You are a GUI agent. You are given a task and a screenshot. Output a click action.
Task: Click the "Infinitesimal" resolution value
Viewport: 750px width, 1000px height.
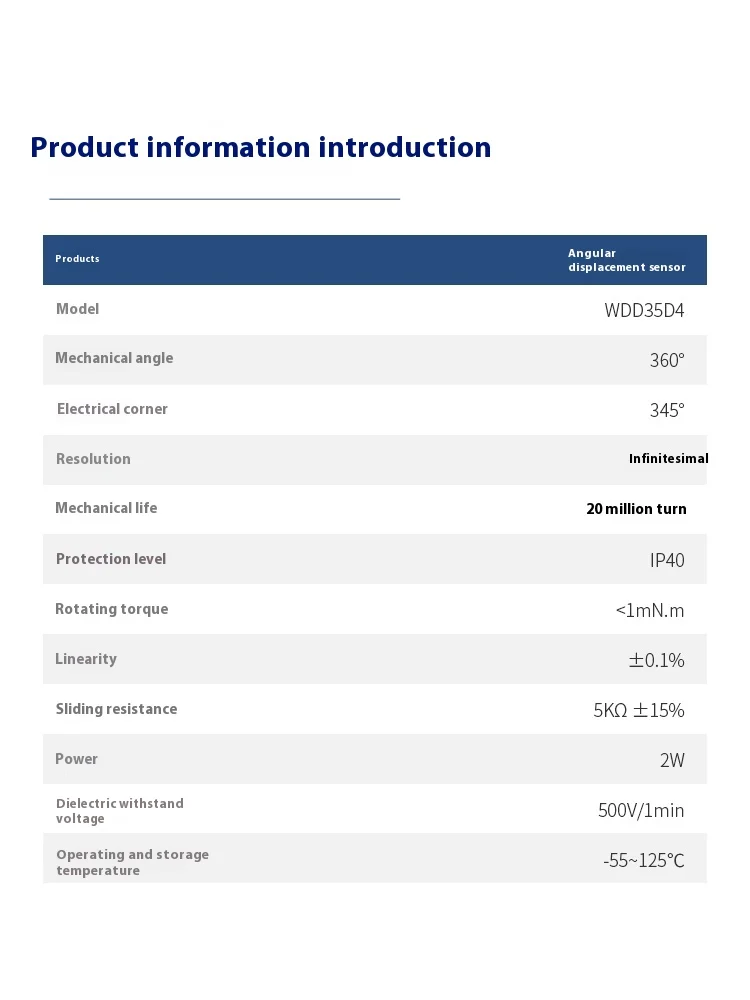point(668,459)
